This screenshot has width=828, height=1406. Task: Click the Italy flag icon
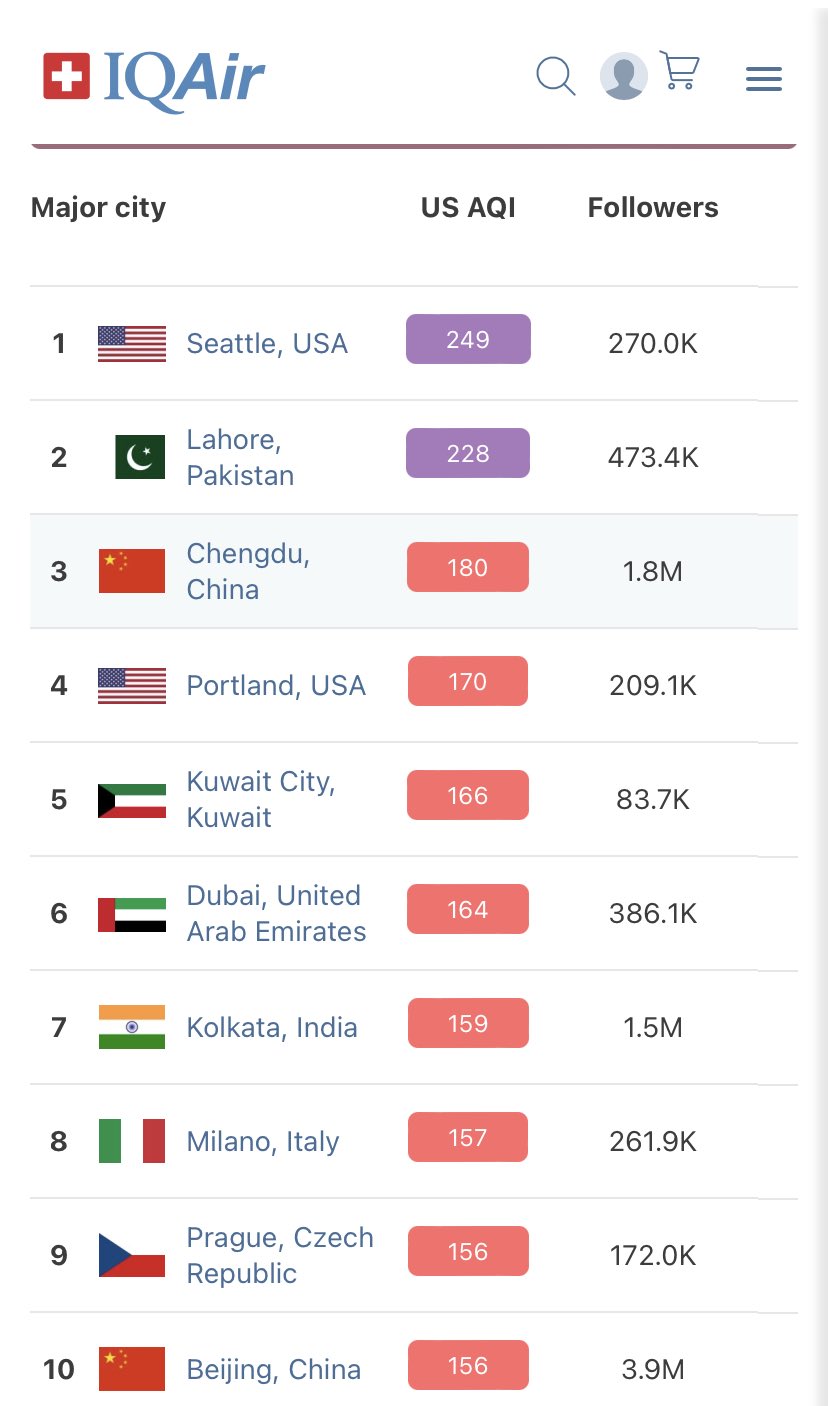point(132,1141)
